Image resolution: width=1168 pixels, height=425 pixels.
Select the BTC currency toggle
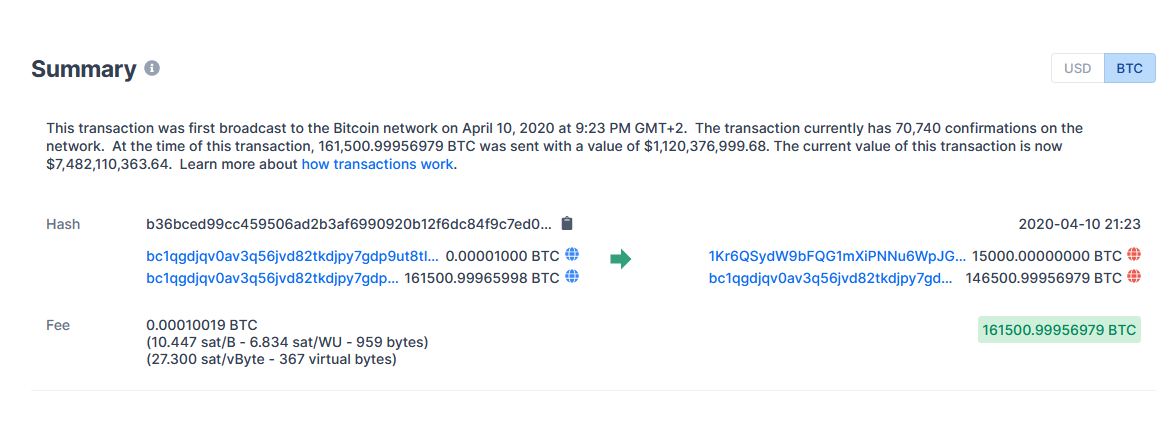point(1129,68)
